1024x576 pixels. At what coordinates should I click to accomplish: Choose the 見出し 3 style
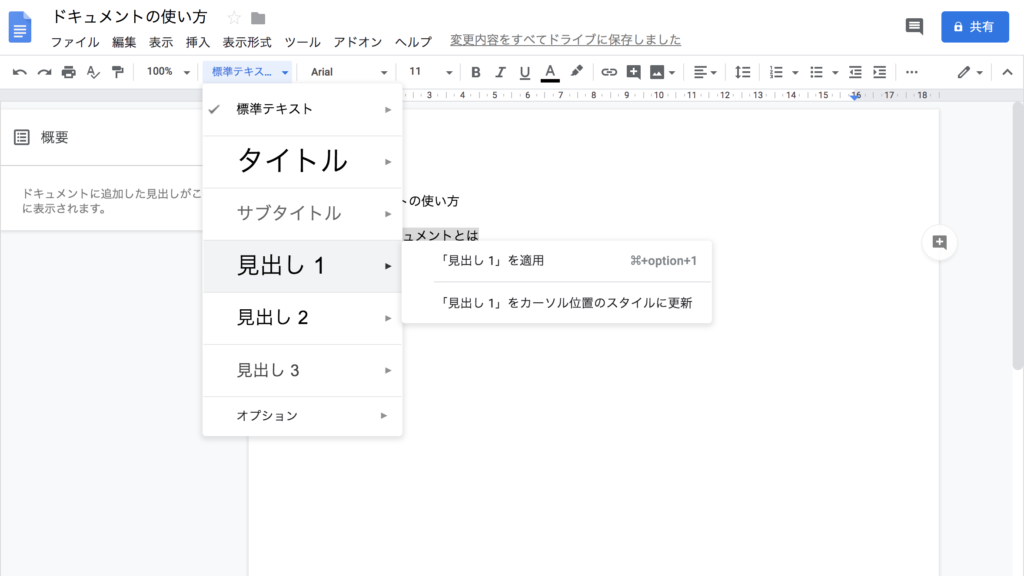[302, 370]
